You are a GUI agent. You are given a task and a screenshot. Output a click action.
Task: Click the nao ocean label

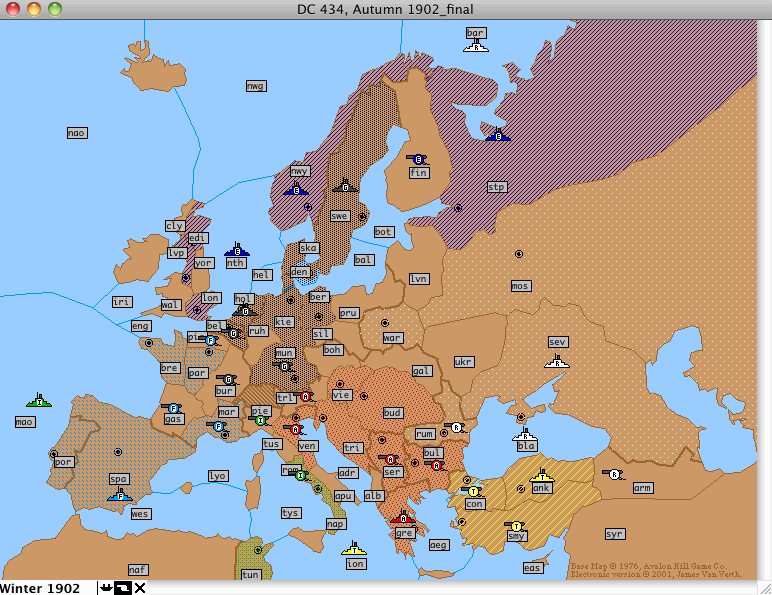(77, 133)
